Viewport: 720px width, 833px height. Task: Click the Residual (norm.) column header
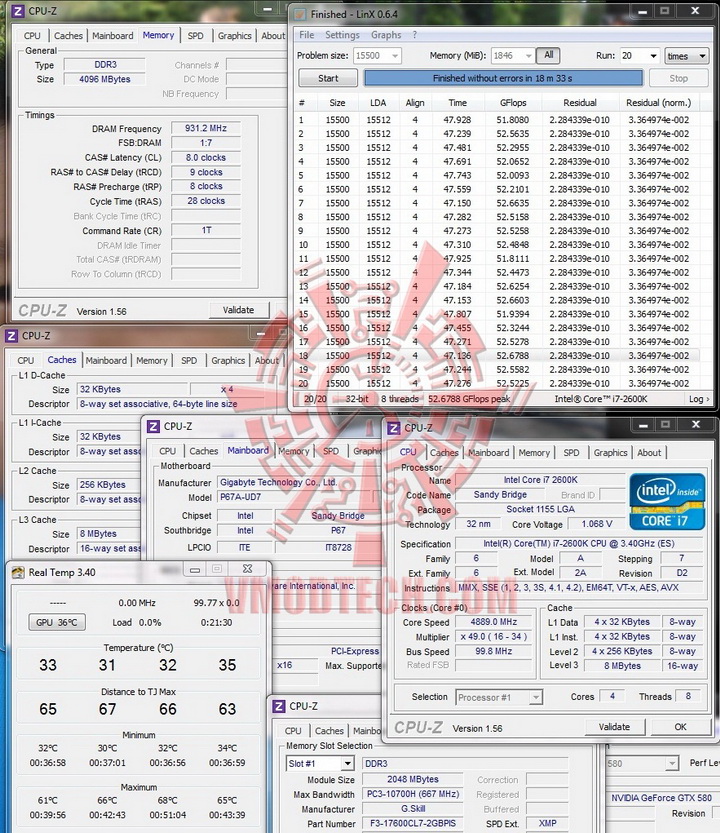658,103
